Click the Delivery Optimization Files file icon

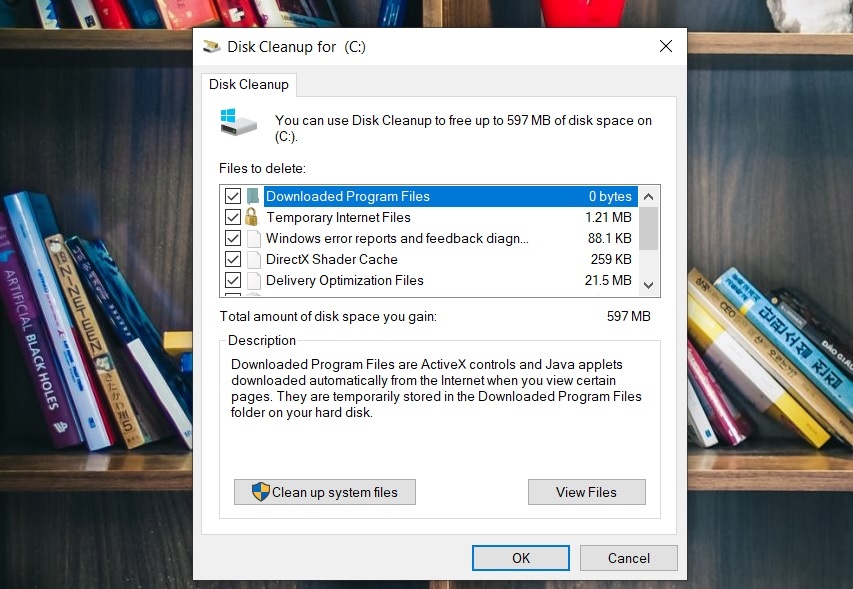[x=253, y=281]
